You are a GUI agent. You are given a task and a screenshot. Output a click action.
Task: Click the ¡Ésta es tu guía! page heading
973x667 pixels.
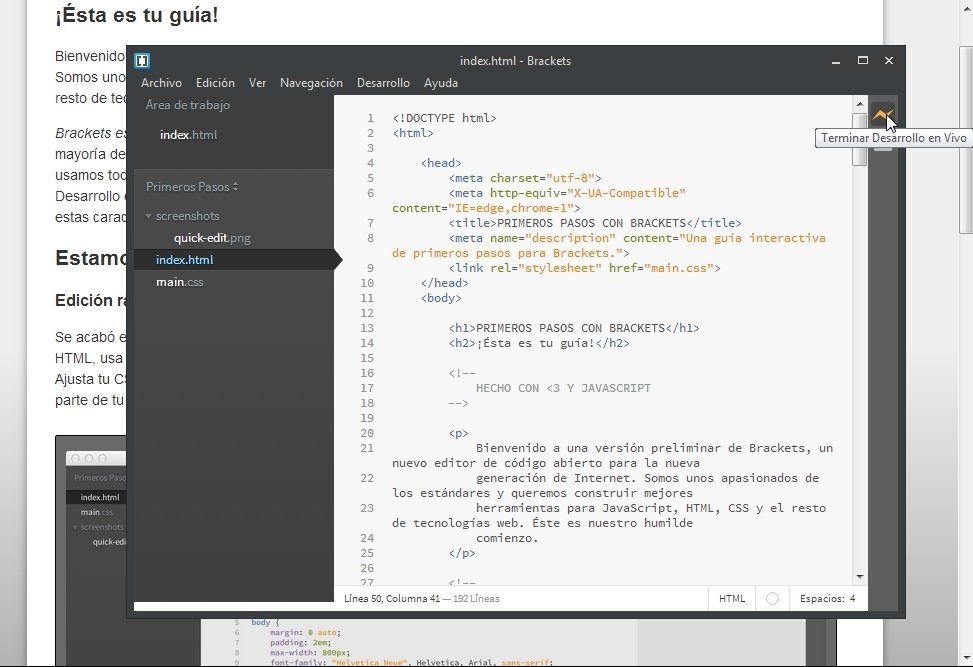(137, 15)
